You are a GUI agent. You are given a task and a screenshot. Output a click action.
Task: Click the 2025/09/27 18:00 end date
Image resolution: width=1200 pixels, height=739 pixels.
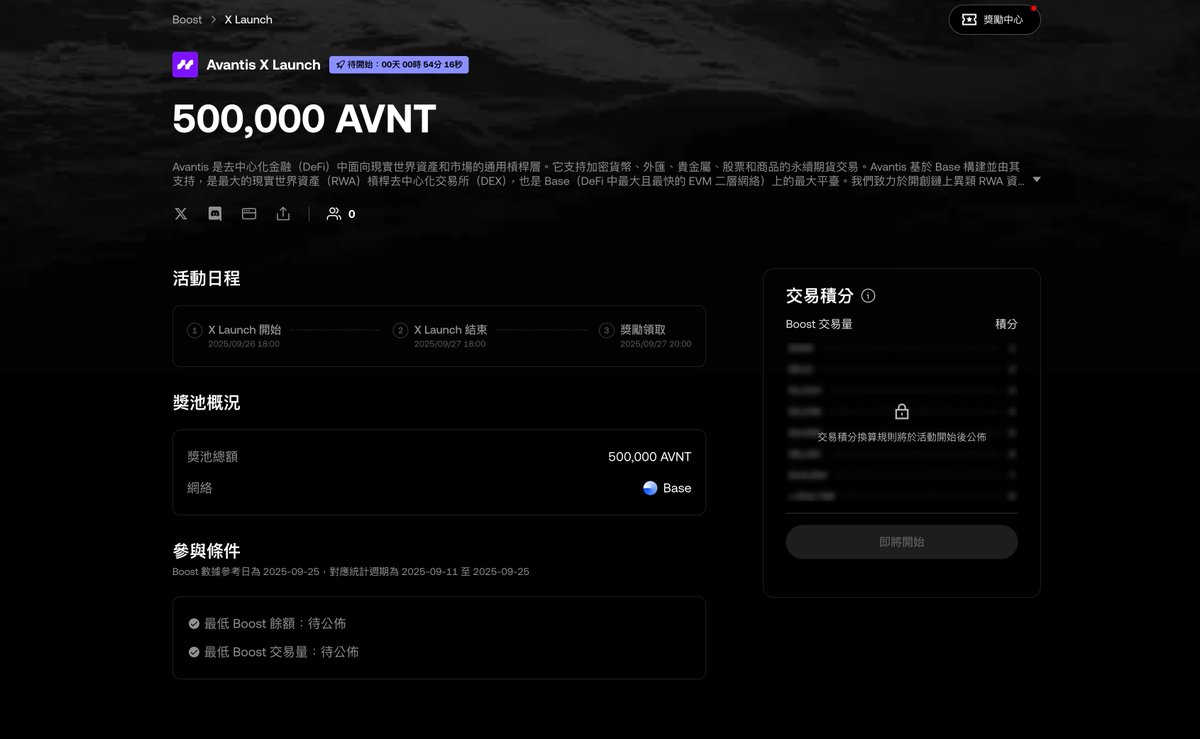tap(450, 344)
